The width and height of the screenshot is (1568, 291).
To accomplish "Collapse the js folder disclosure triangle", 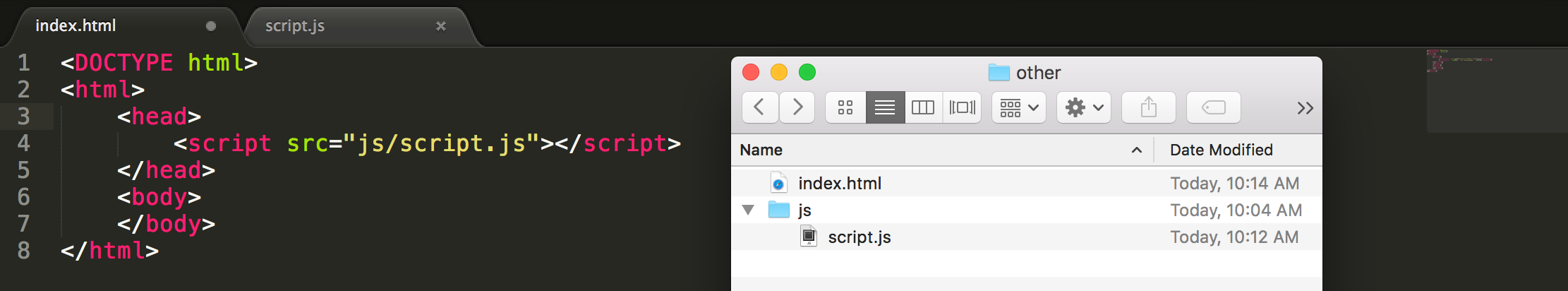I will click(748, 210).
